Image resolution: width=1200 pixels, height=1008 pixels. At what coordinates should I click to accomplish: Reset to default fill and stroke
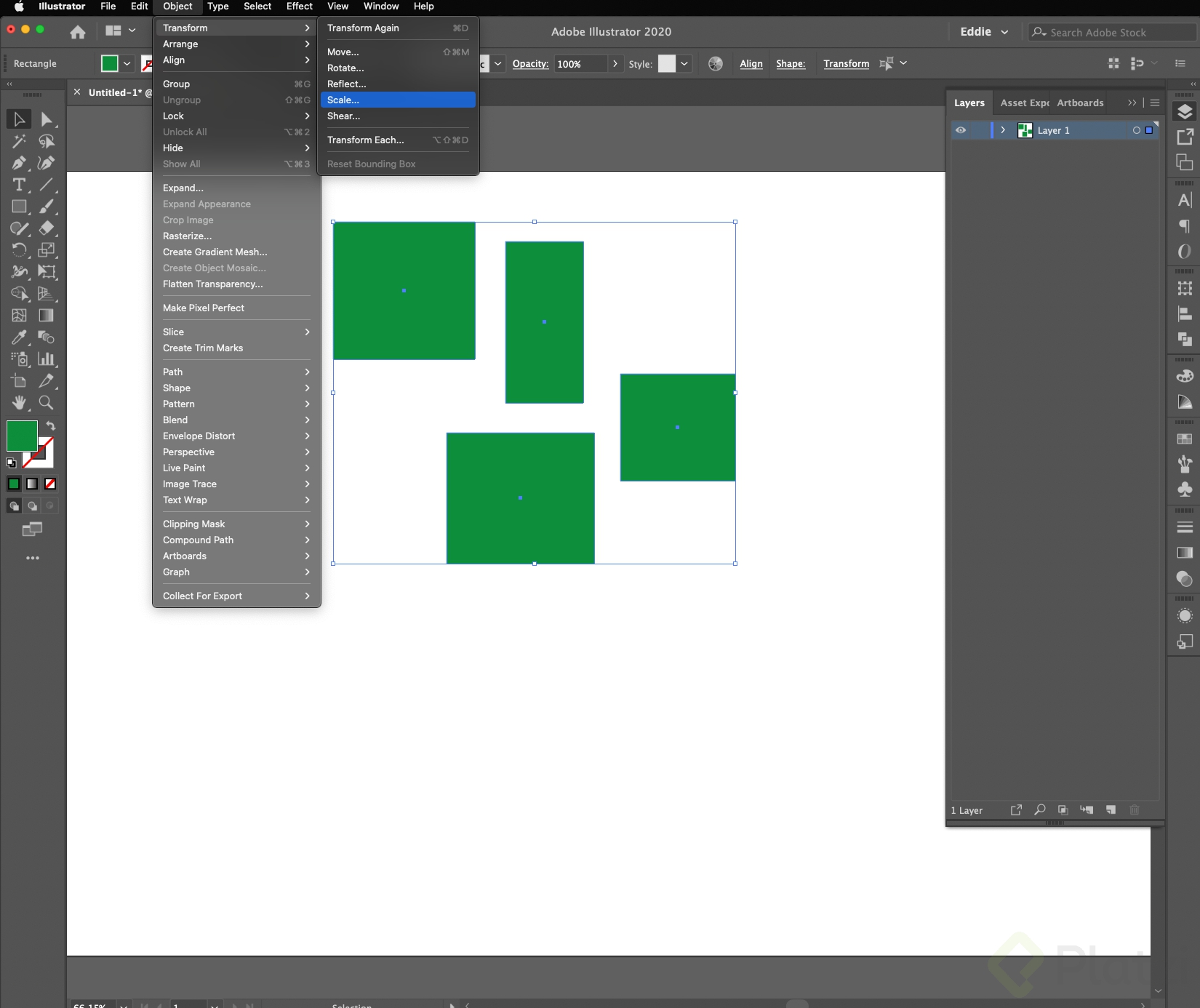coord(11,463)
